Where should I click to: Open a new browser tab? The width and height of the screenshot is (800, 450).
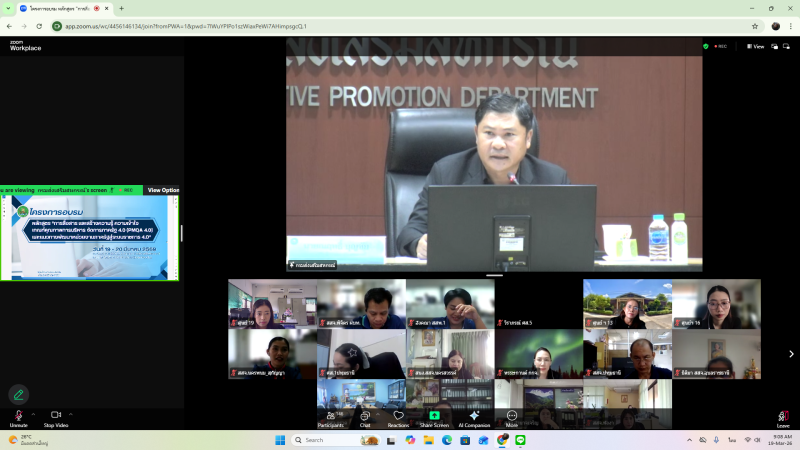[121, 8]
